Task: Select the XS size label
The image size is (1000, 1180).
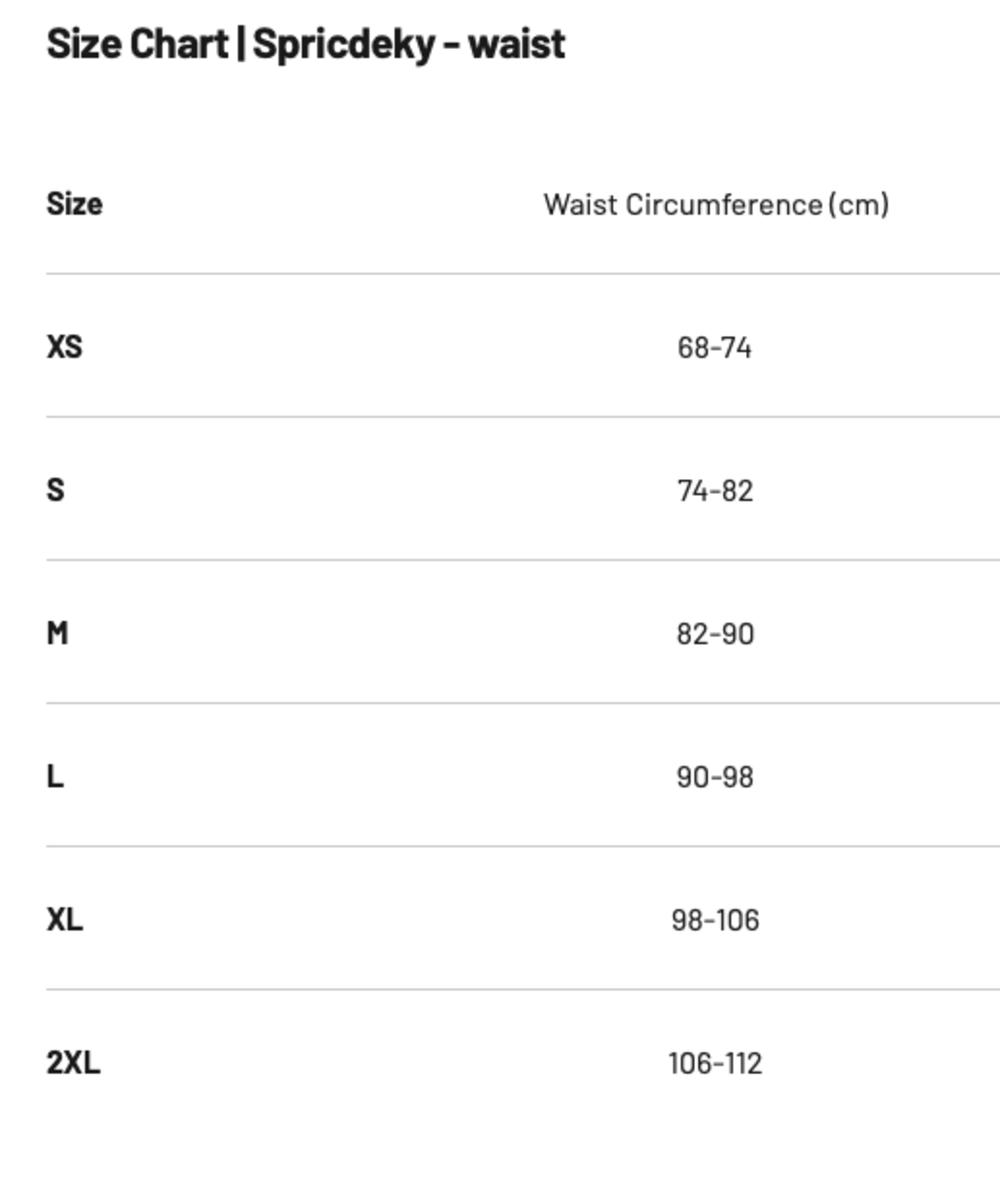Action: coord(64,347)
